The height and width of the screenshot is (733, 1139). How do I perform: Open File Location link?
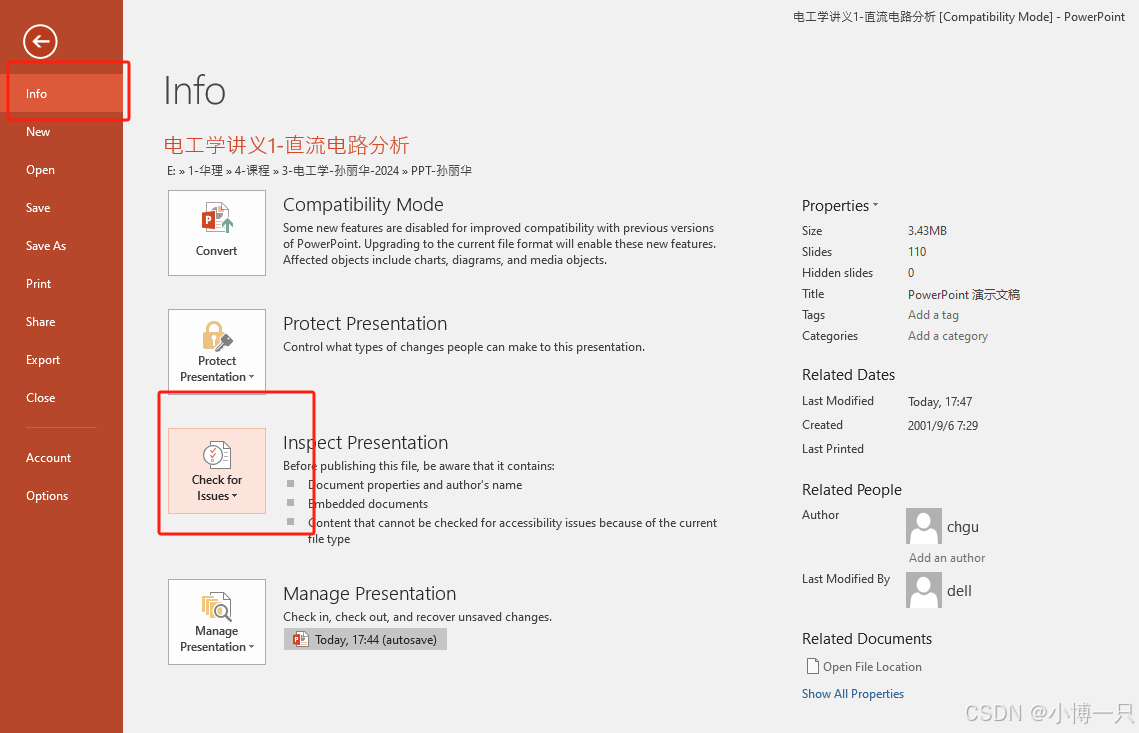click(x=864, y=666)
